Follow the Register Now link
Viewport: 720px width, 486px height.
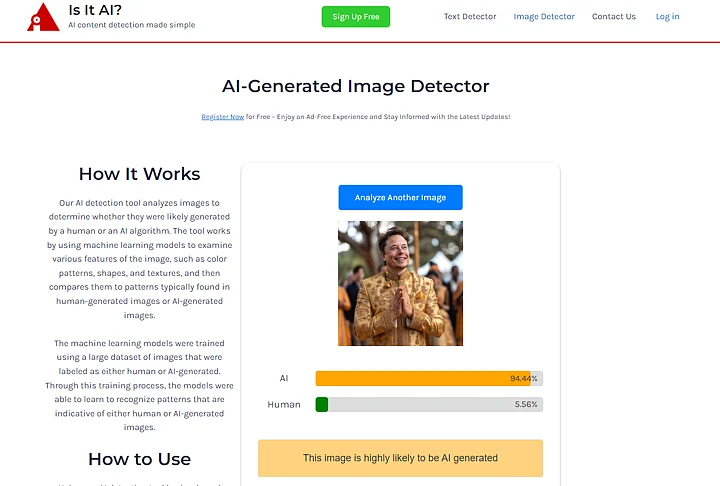[222, 117]
